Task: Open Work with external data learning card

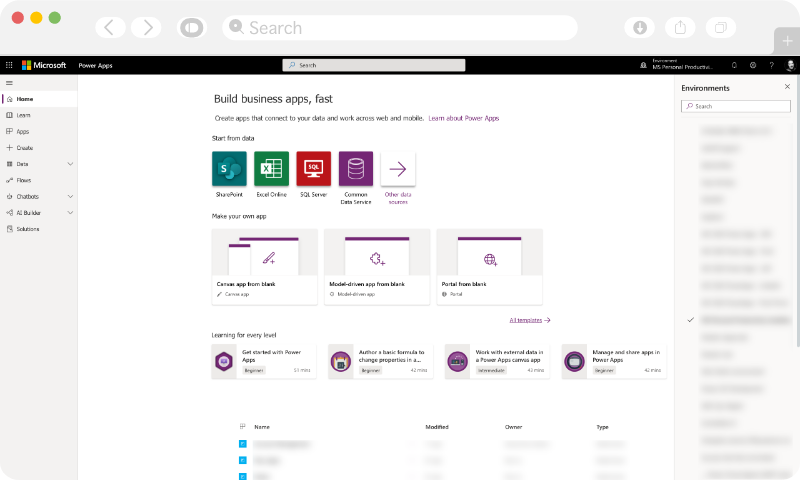Action: tap(497, 362)
